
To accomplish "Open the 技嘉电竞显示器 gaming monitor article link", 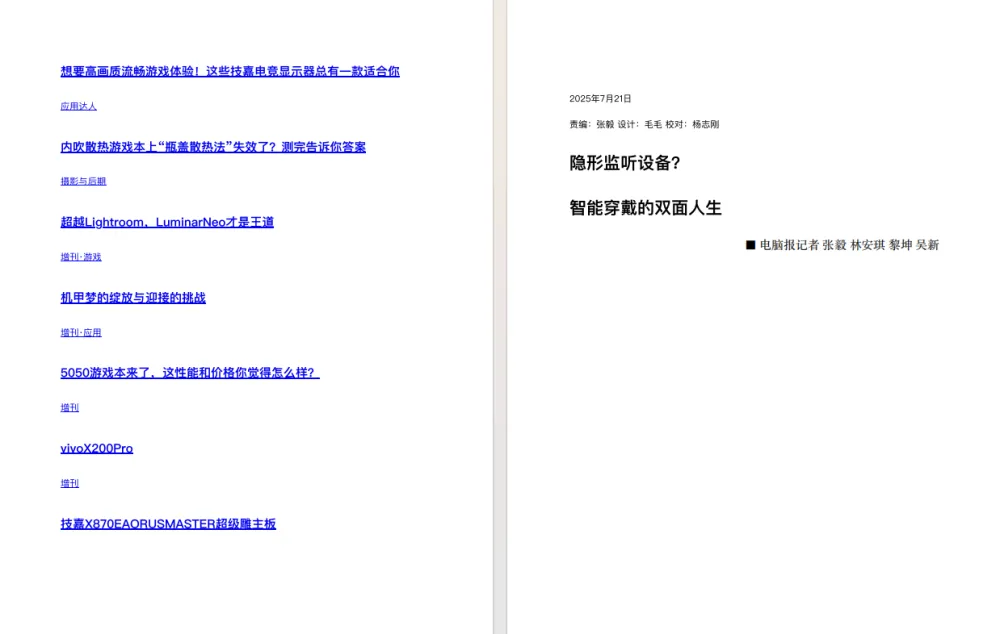I will [x=229, y=71].
